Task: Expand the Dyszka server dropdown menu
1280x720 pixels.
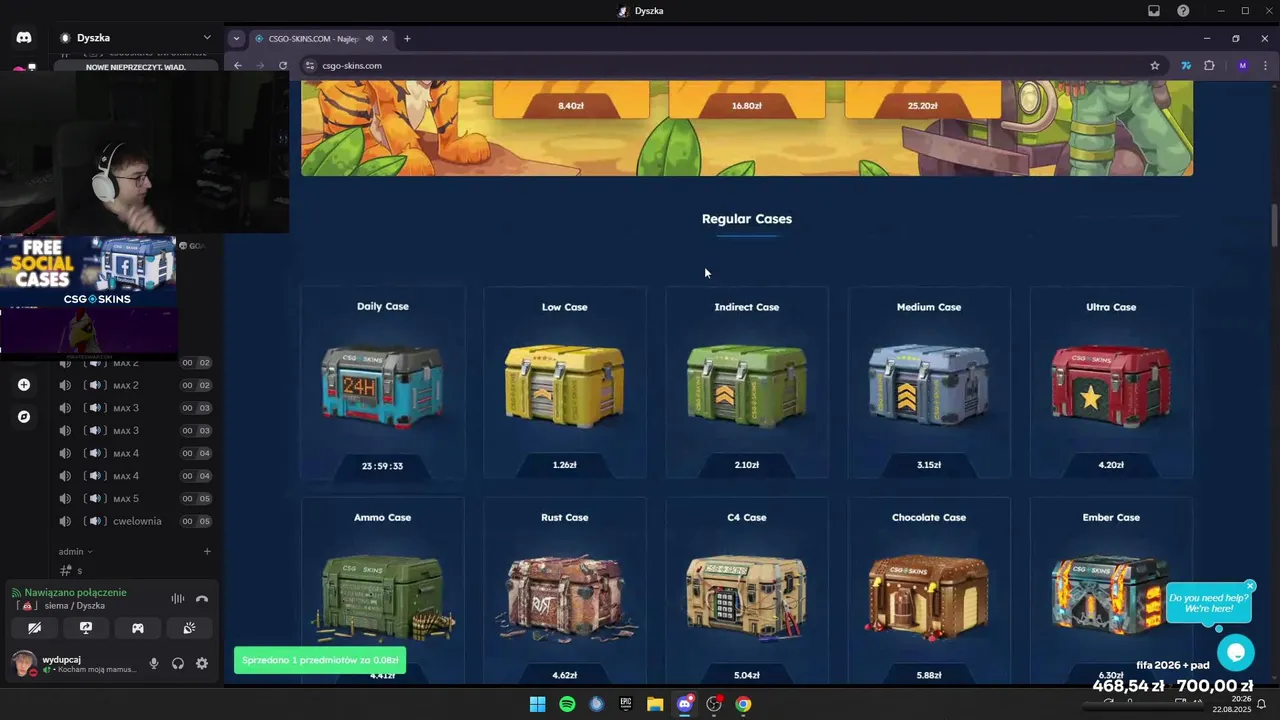Action: click(207, 37)
